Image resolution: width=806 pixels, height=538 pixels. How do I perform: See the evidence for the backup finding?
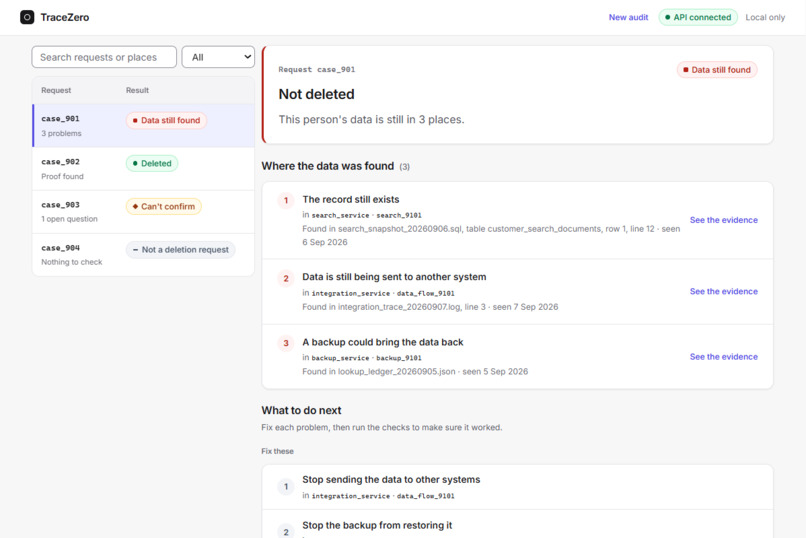[723, 357]
